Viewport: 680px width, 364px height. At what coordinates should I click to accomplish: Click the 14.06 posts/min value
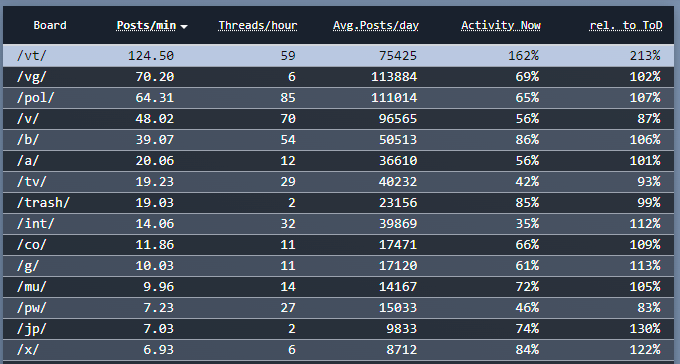[x=155, y=223]
